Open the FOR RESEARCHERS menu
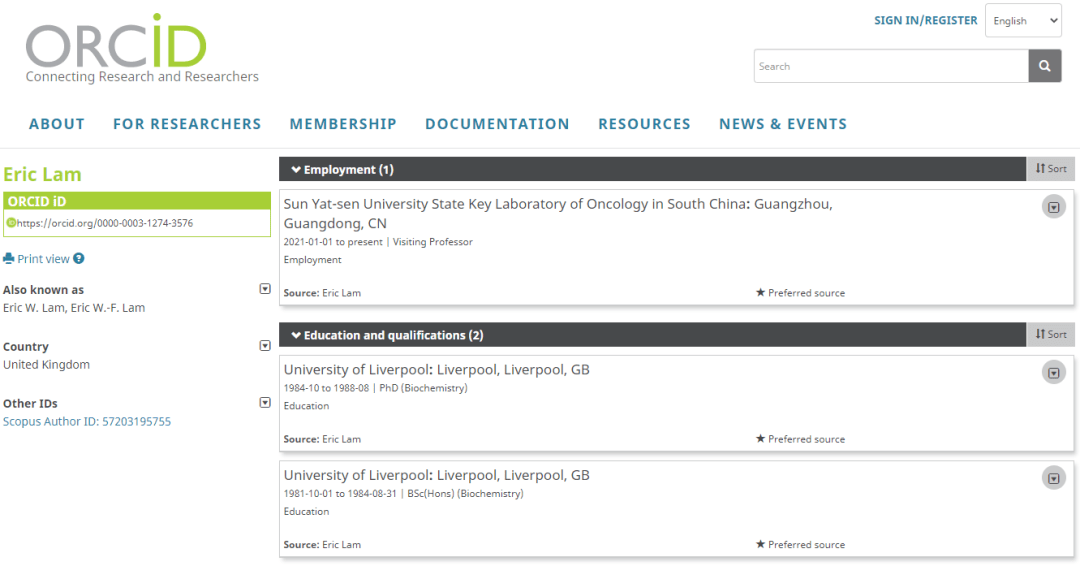The height and width of the screenshot is (566, 1080). coord(187,124)
